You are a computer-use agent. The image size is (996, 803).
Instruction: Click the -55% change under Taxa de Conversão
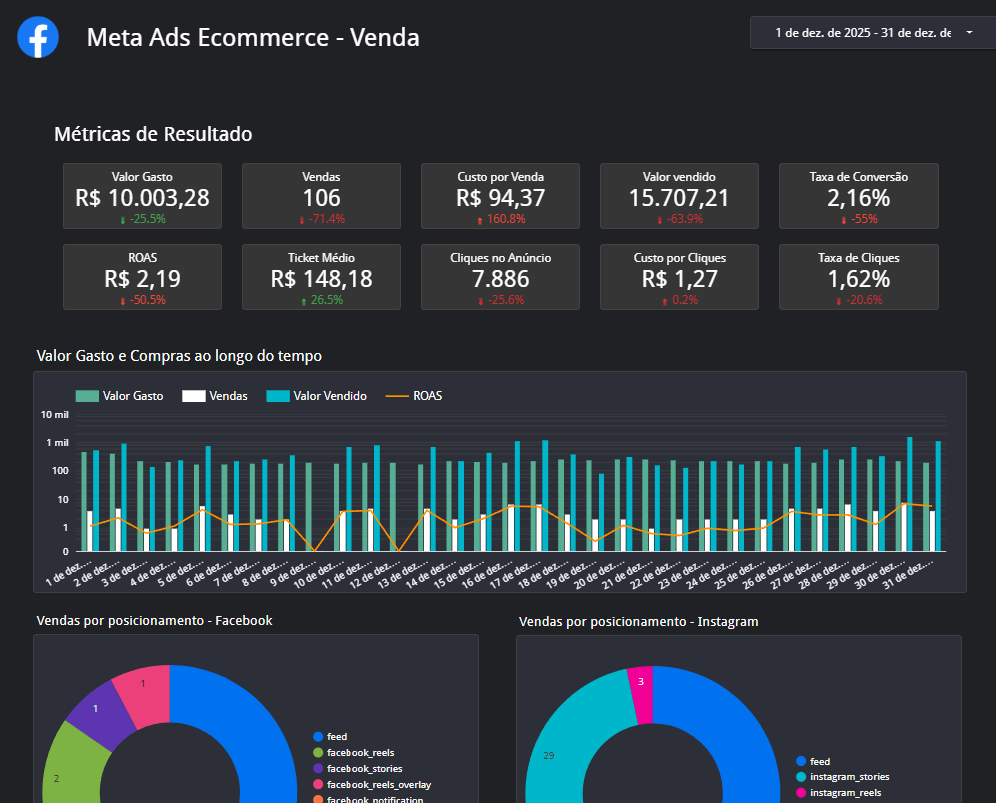pyautogui.click(x=859, y=219)
